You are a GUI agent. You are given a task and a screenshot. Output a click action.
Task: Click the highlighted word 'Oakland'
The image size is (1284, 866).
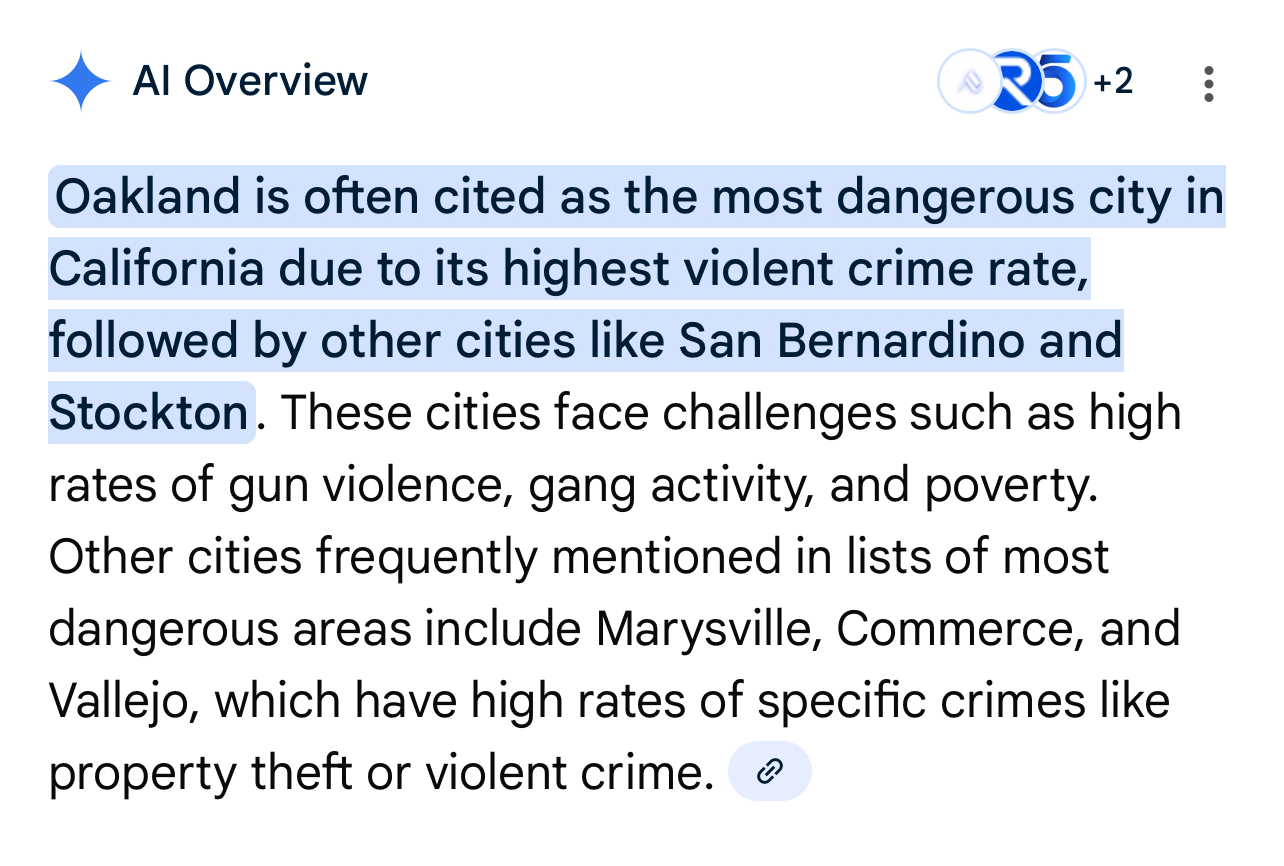(148, 197)
